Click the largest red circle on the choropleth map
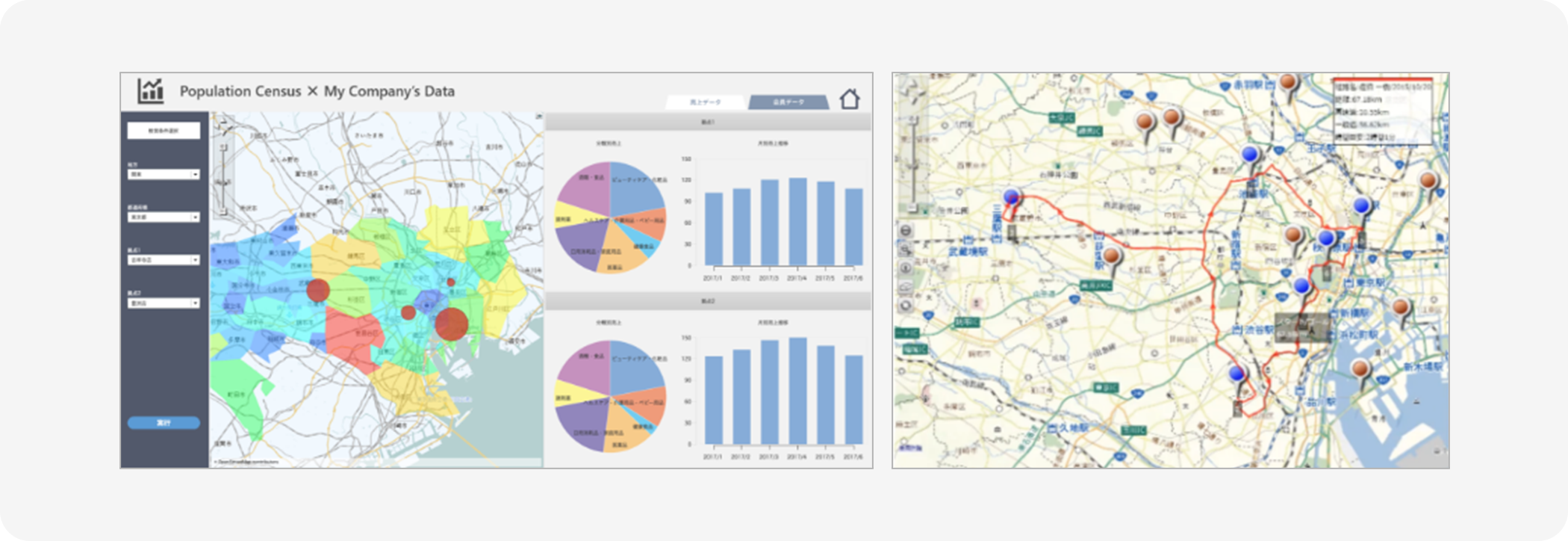The image size is (1568, 541). 451,324
